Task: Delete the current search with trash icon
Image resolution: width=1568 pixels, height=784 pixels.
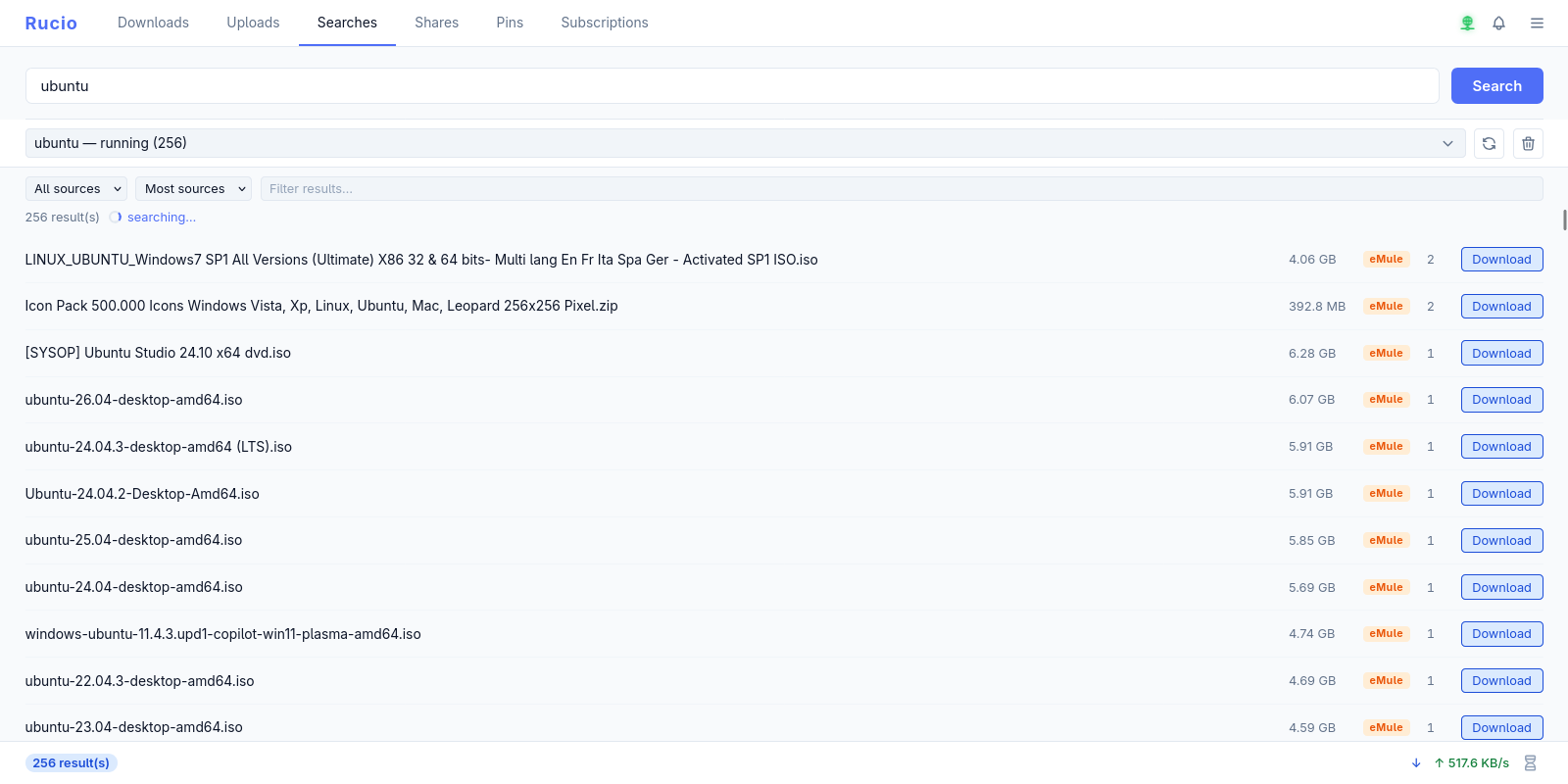Action: coord(1528,143)
